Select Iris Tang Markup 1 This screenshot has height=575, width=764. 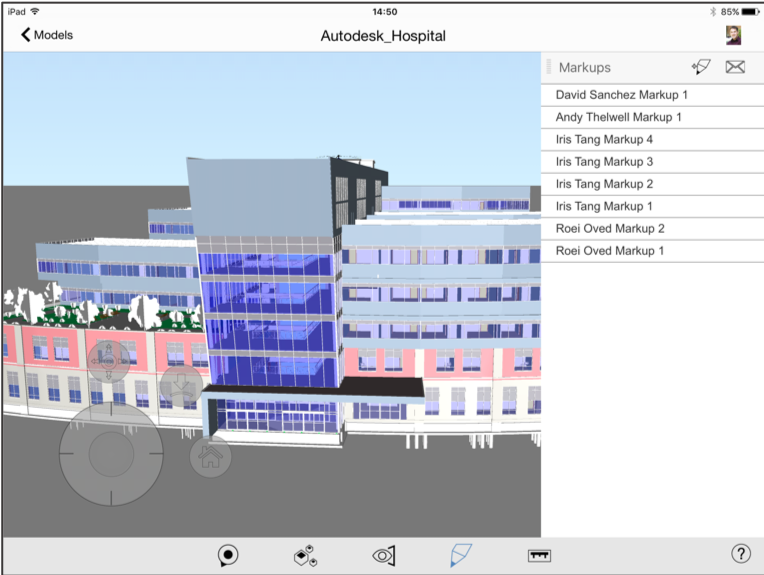tap(652, 207)
